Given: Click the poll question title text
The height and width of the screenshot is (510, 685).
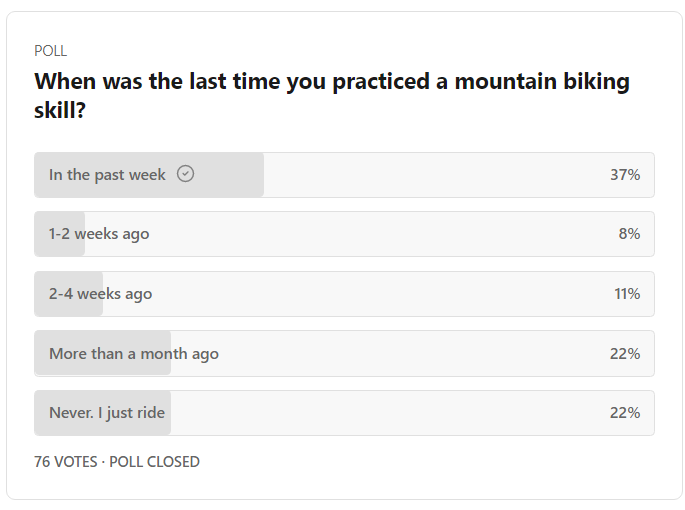Looking at the screenshot, I should click(x=332, y=95).
